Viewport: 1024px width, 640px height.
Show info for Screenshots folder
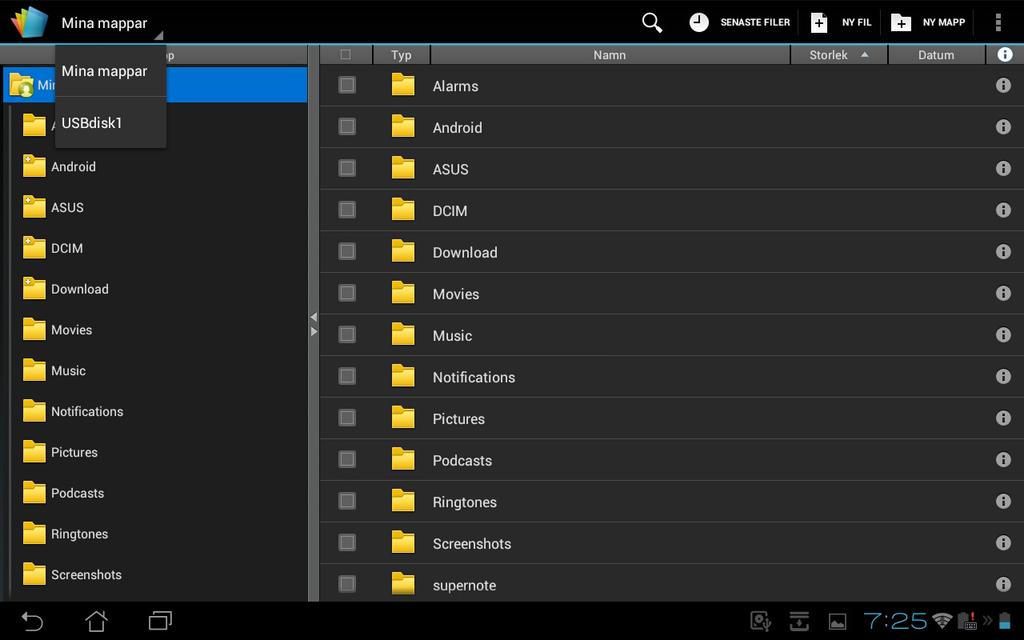pyautogui.click(x=1003, y=543)
